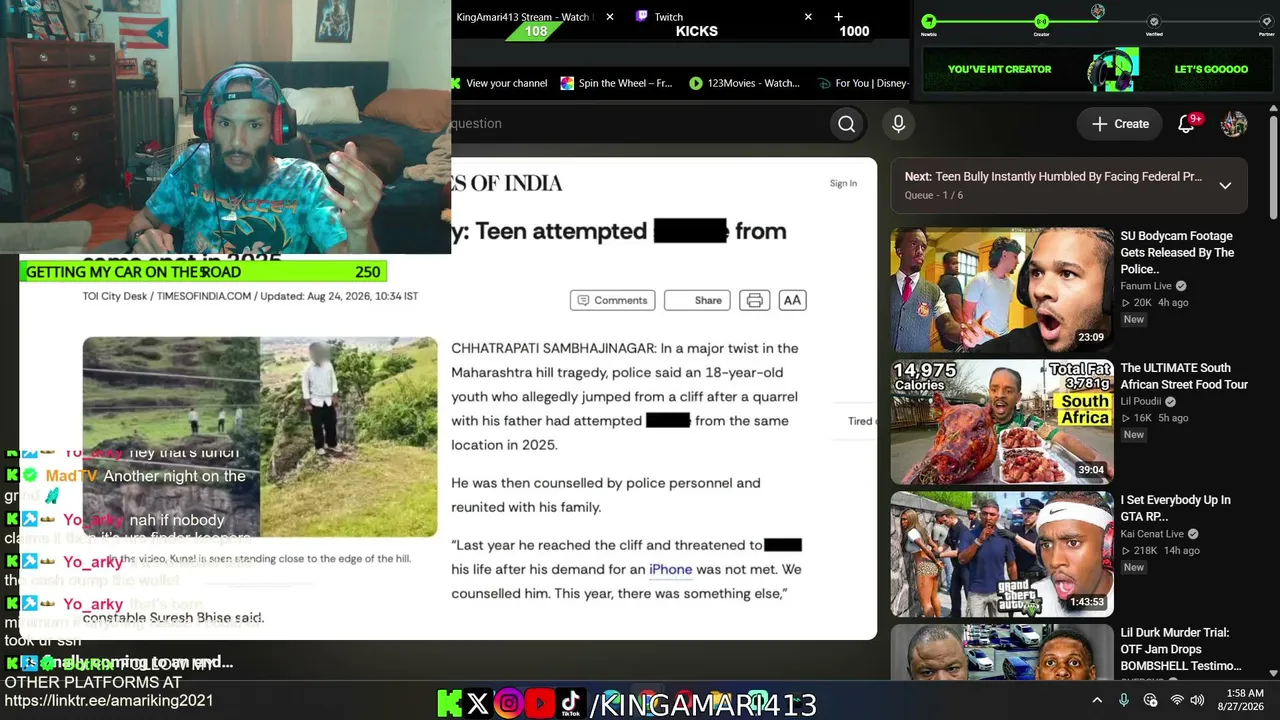Viewport: 1280px width, 720px height.
Task: Click the title 'The ULTIMATE South African Street Food Tour'
Action: tap(1184, 376)
